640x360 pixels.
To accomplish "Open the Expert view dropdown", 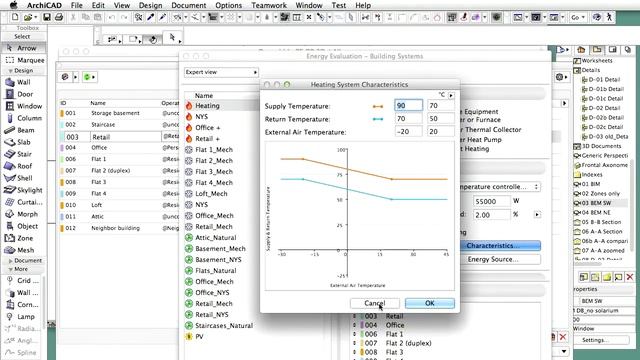I will click(221, 72).
